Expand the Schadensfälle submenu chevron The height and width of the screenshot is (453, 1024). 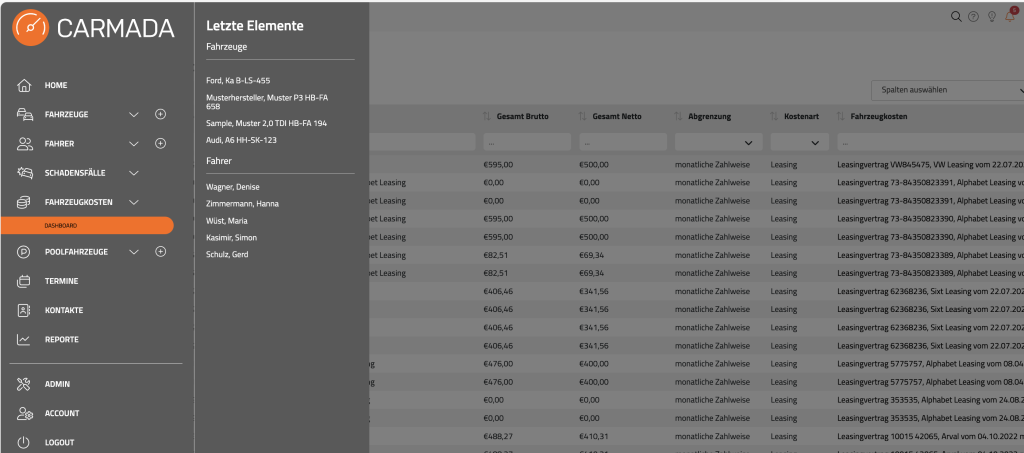[134, 173]
